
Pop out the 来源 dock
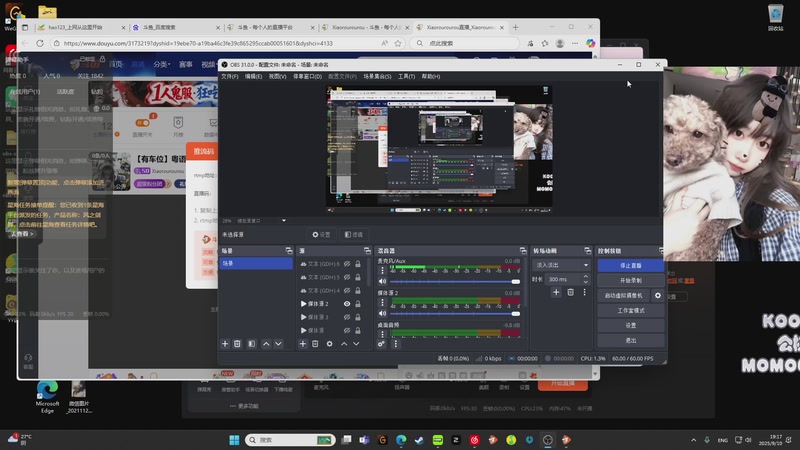point(367,251)
